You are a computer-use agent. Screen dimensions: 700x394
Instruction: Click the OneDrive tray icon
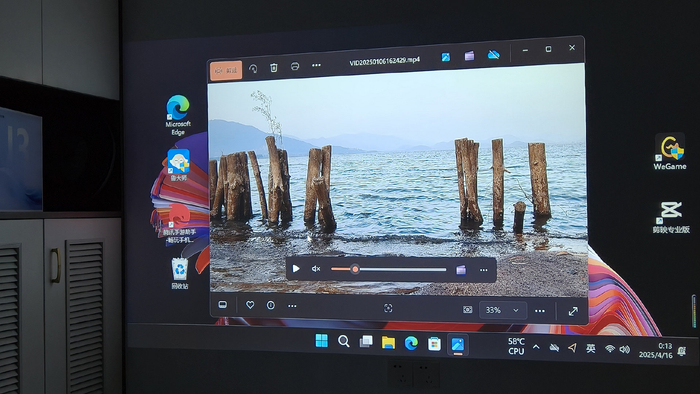[x=554, y=348]
